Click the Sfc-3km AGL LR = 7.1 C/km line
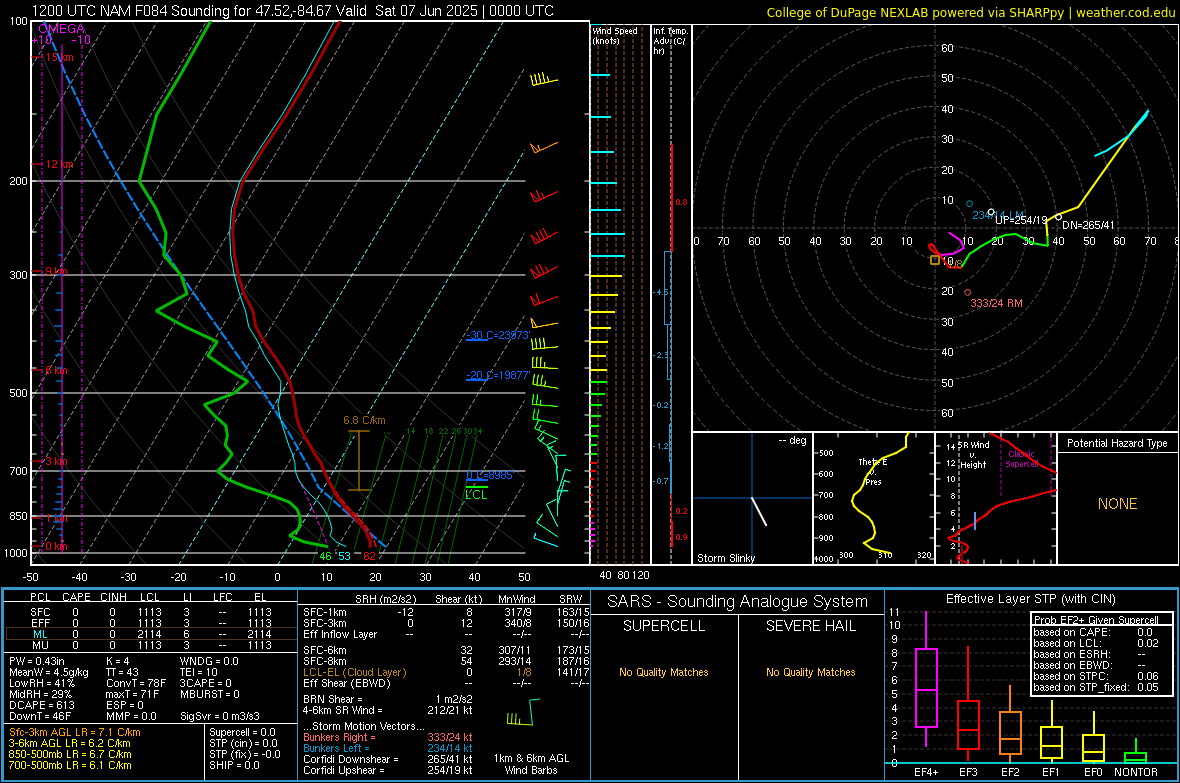This screenshot has width=1180, height=783. pyautogui.click(x=75, y=732)
